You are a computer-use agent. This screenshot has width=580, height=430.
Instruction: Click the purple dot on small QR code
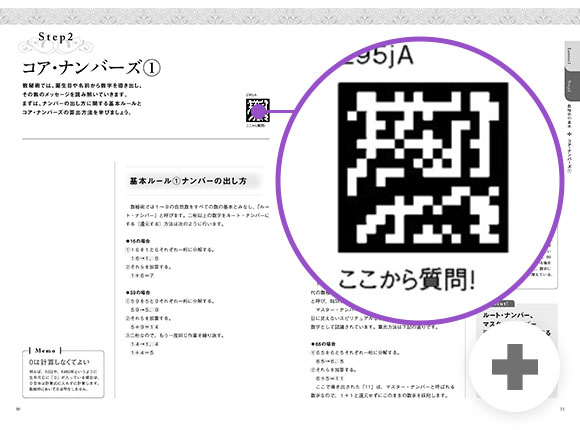[259, 111]
